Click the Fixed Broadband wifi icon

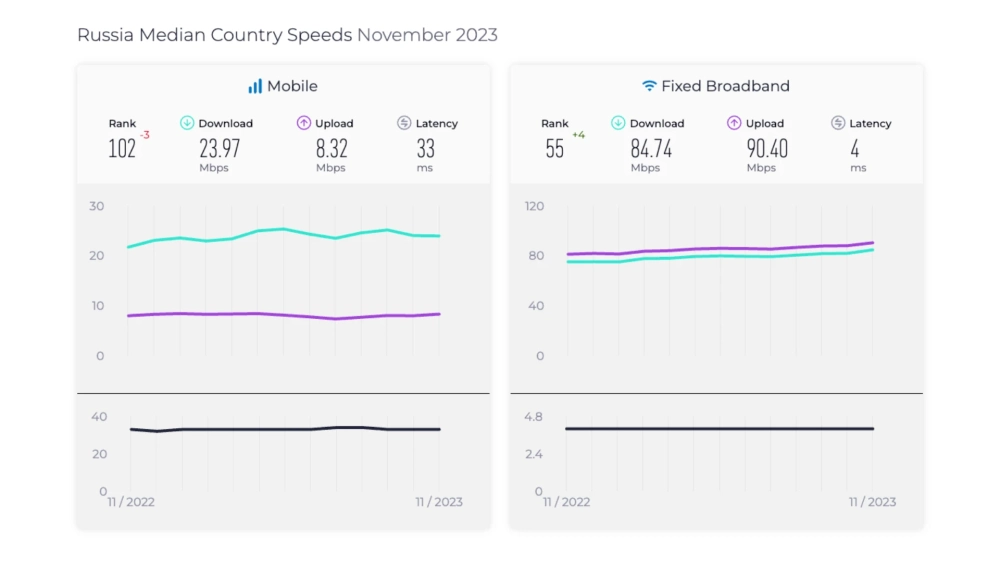point(649,87)
